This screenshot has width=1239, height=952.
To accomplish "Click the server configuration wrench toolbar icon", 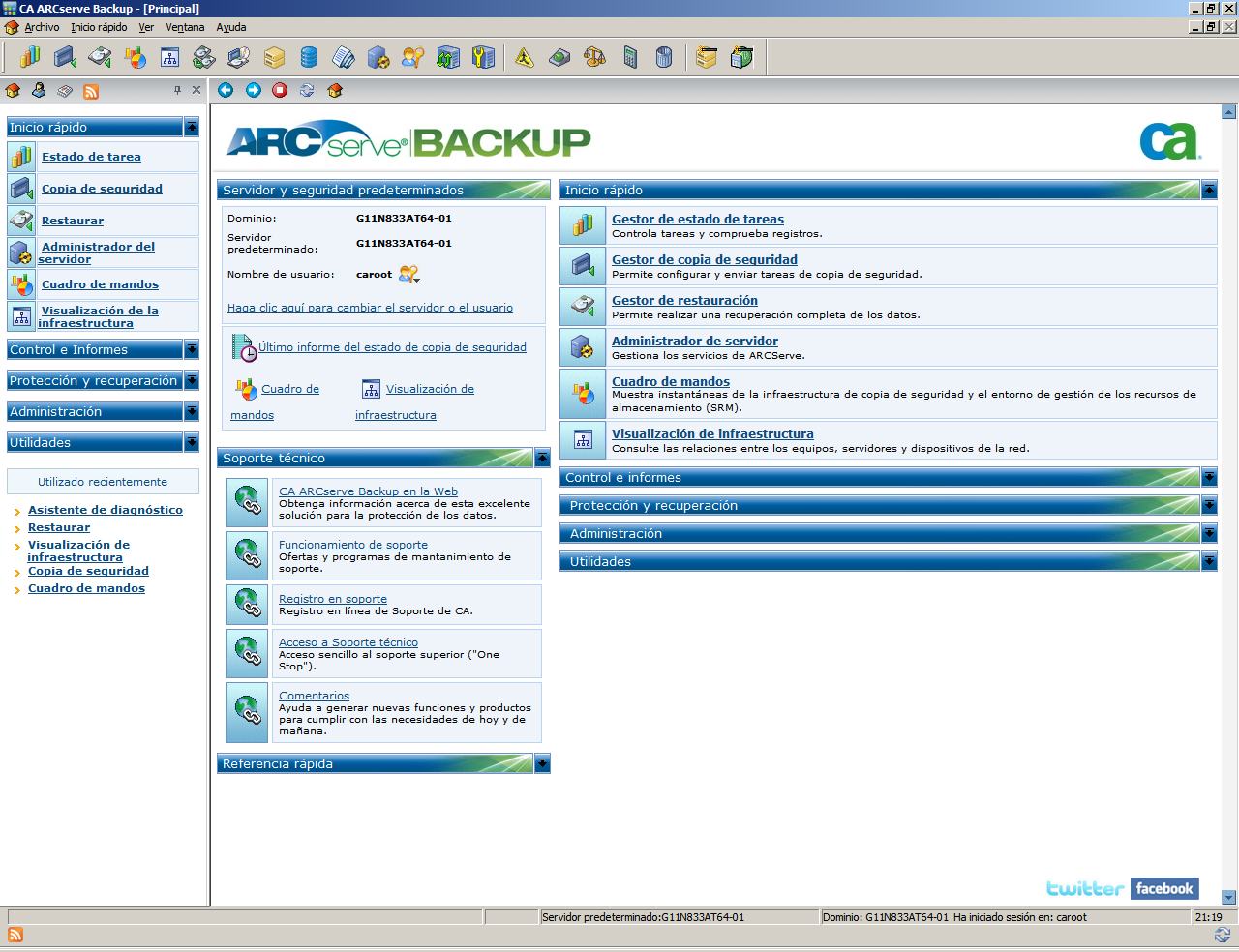I will pos(484,57).
